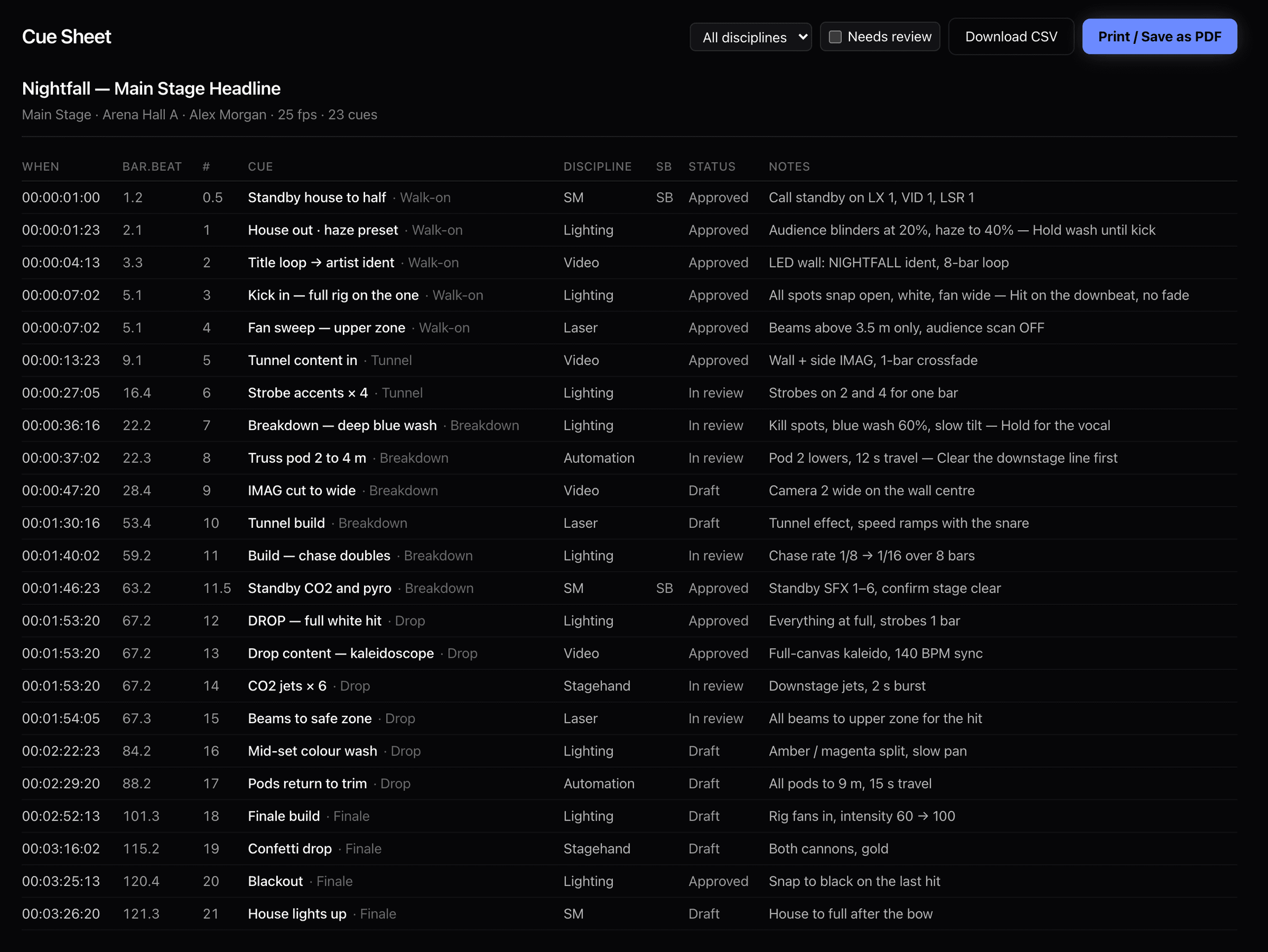Click show metadata line 'Main Stage · Arena Hall A'

[100, 115]
